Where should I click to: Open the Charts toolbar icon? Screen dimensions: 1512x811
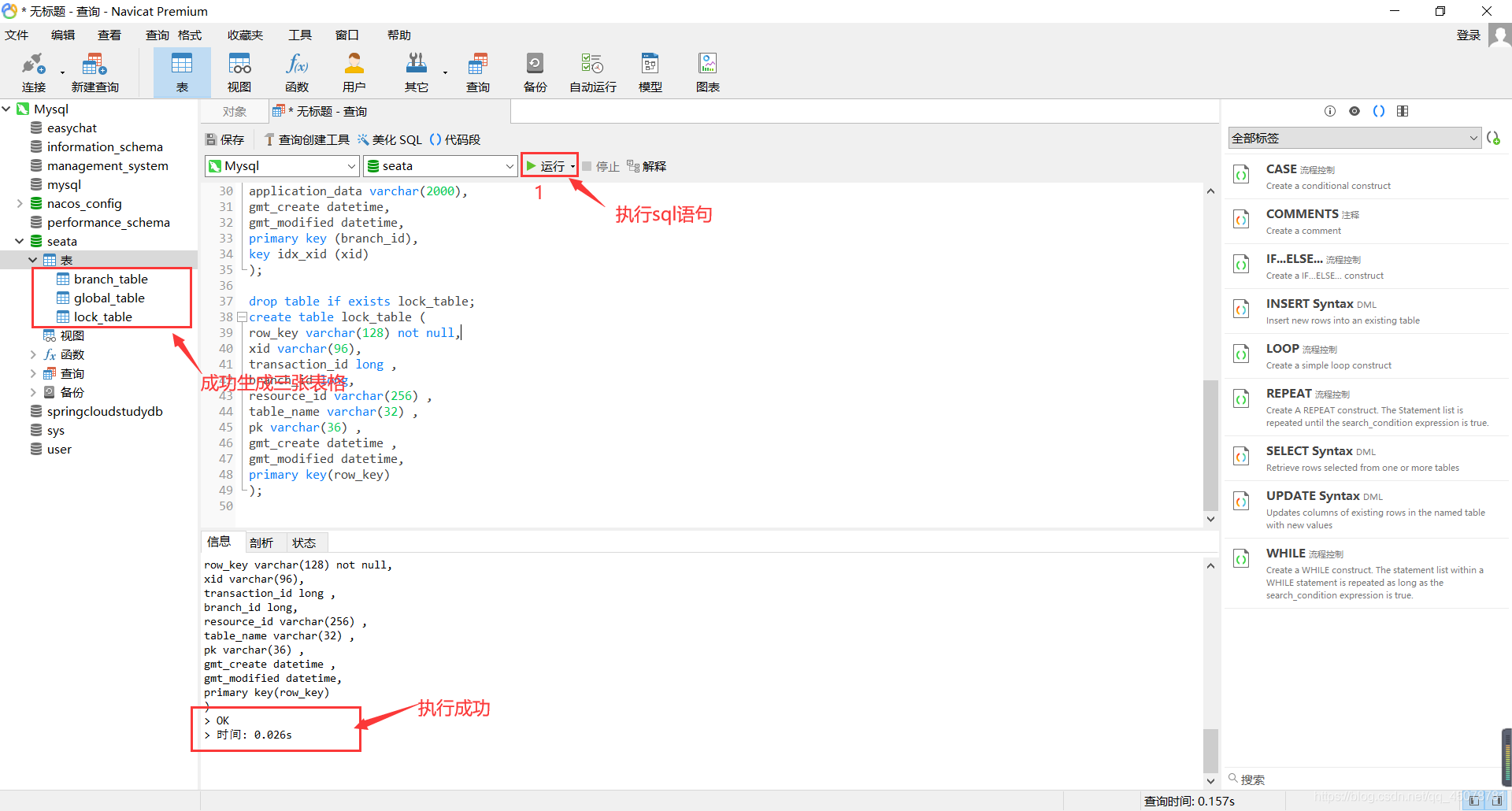pyautogui.click(x=707, y=72)
